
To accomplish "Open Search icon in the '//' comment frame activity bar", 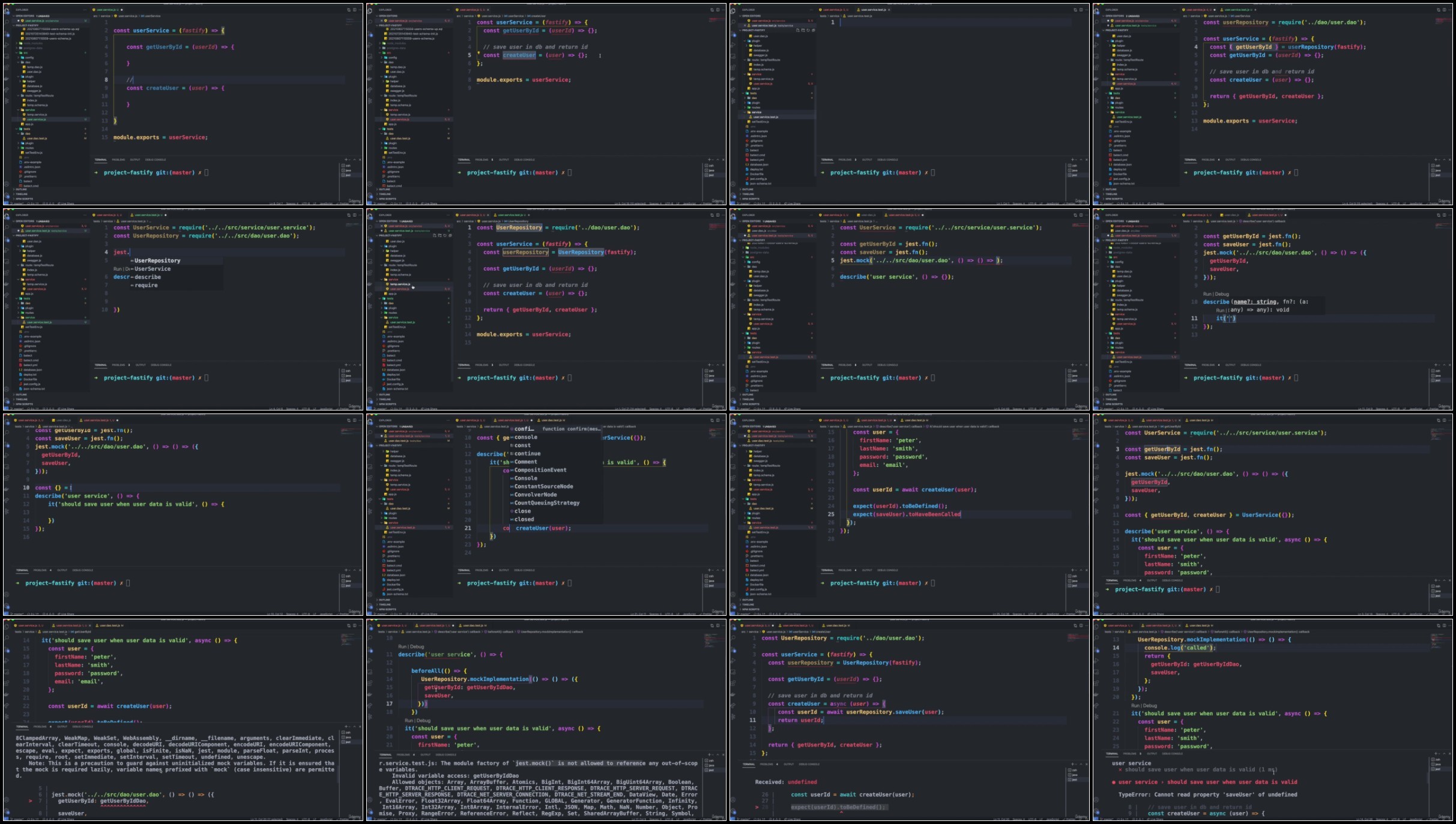I will 7,22.
